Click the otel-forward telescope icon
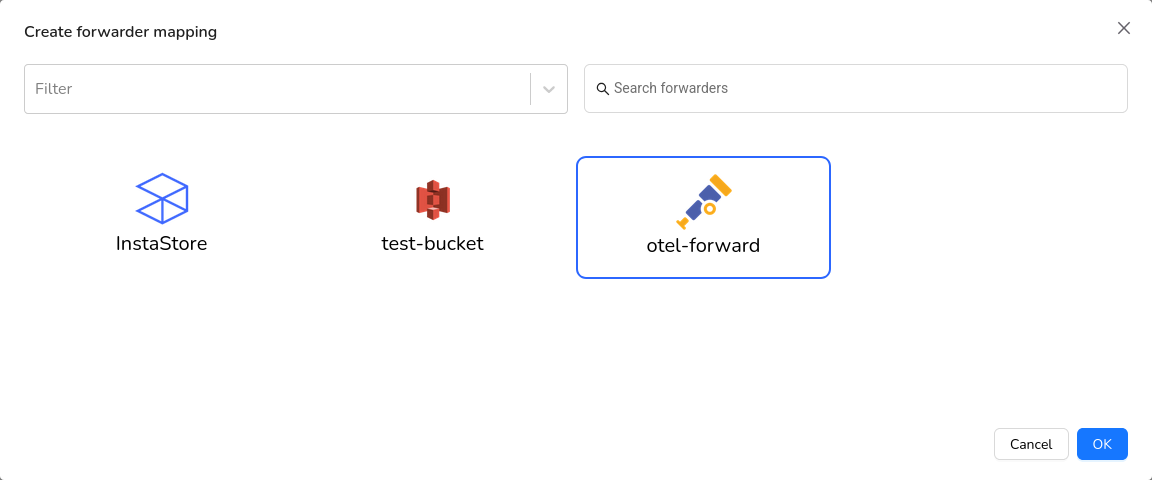This screenshot has width=1152, height=480. [x=704, y=202]
